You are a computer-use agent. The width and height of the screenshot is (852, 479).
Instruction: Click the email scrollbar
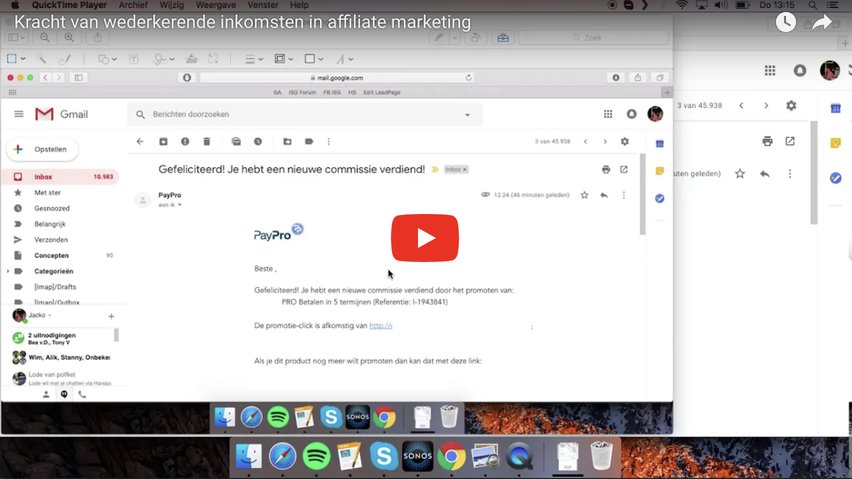pyautogui.click(x=642, y=194)
